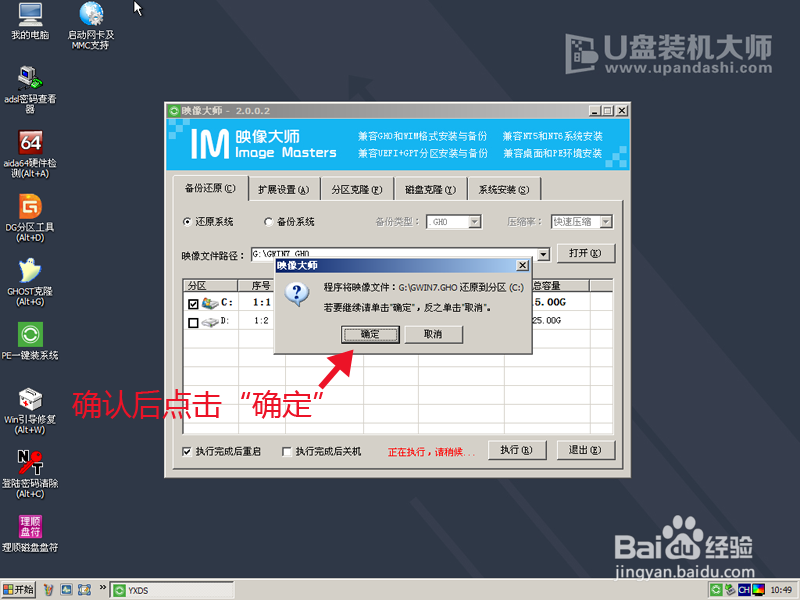Toggle 执行完成后重启 checkbox

(x=187, y=452)
